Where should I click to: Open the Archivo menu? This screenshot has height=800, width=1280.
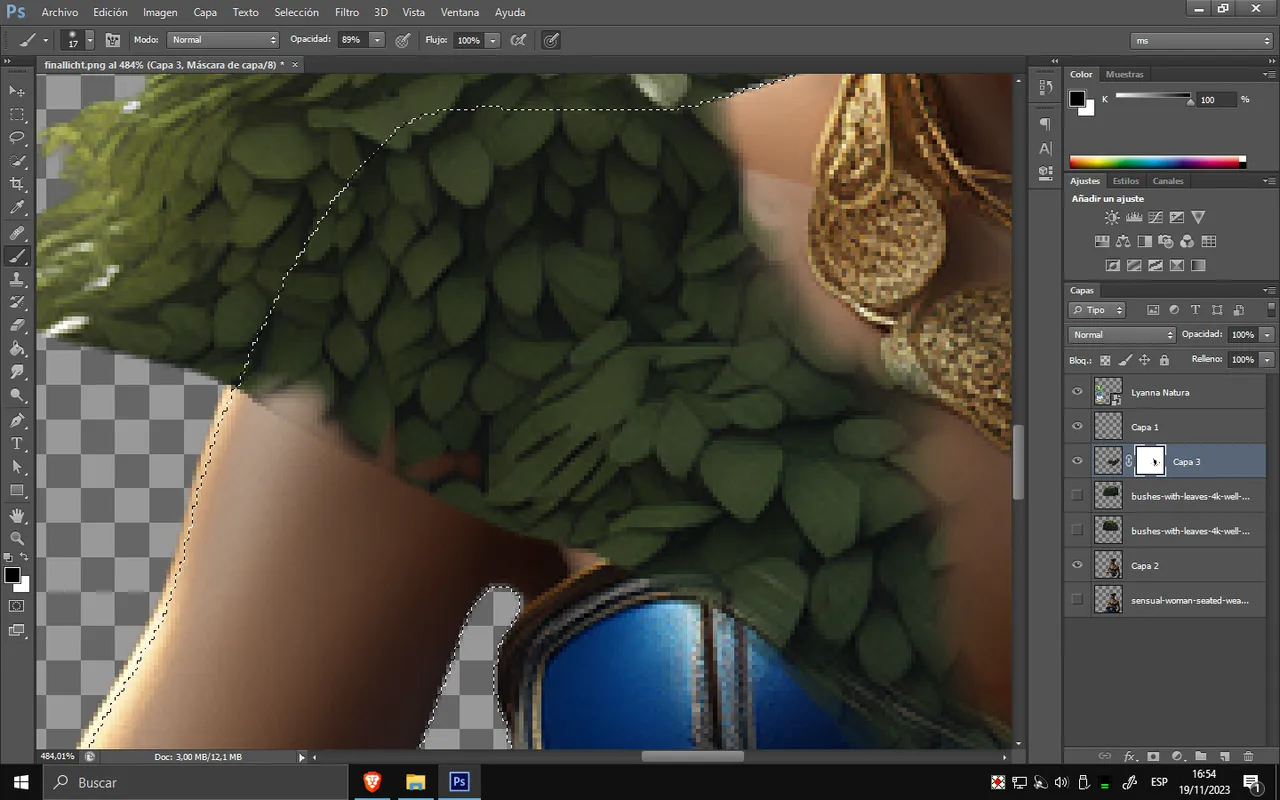pyautogui.click(x=59, y=12)
